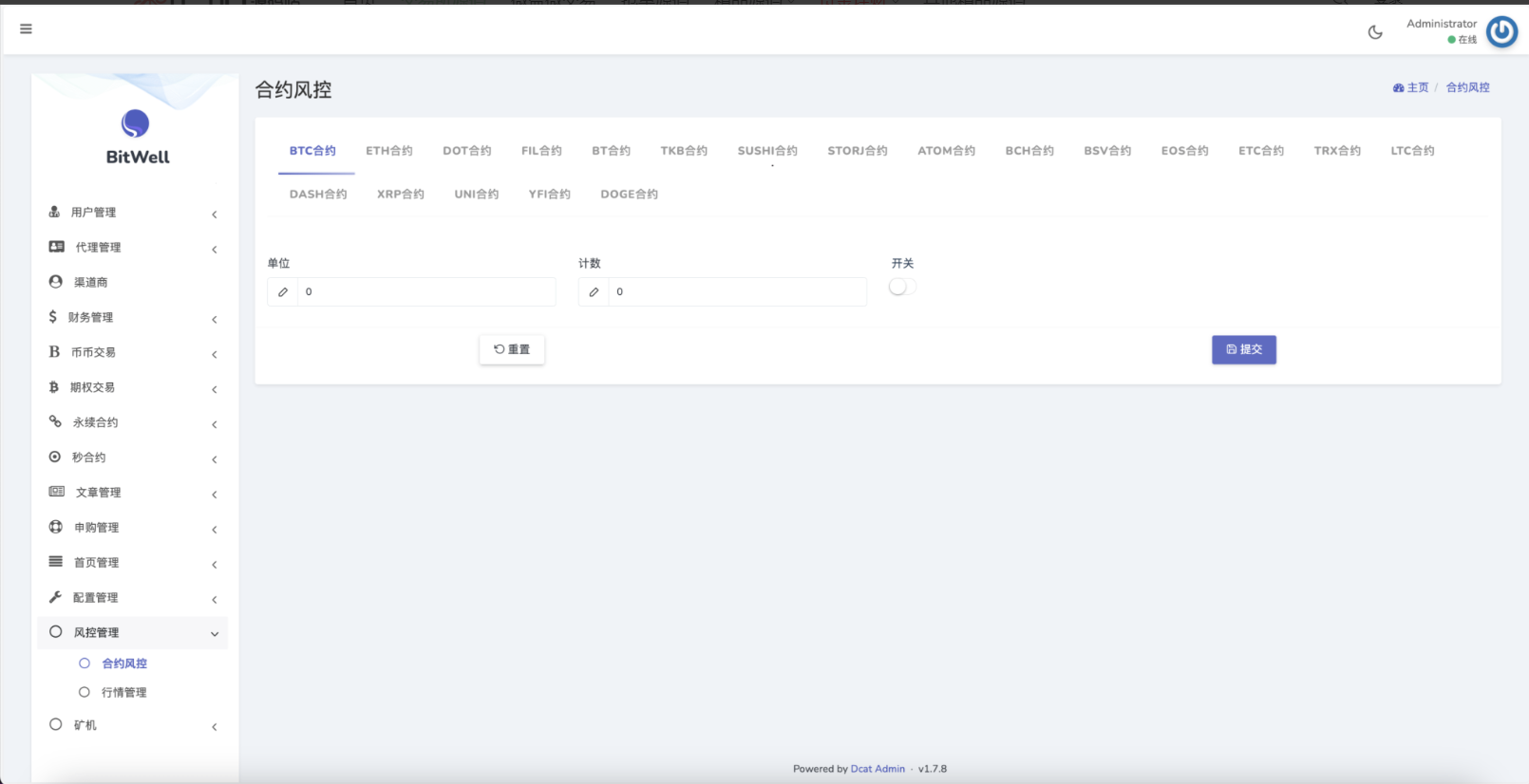
Task: Collapse the 风控管理 menu chevron
Action: pyautogui.click(x=215, y=634)
